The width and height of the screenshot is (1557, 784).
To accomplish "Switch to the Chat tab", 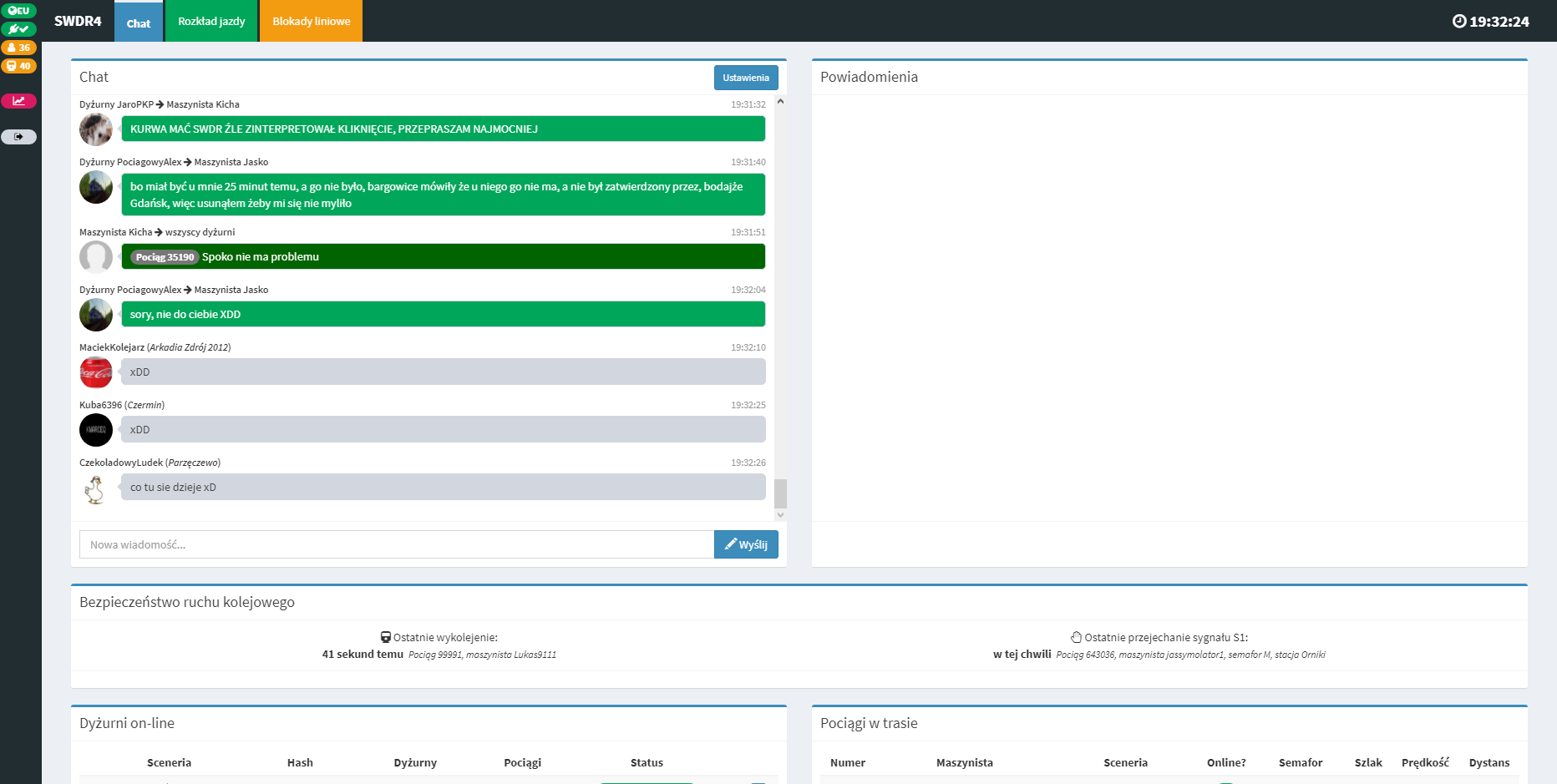I will [139, 23].
